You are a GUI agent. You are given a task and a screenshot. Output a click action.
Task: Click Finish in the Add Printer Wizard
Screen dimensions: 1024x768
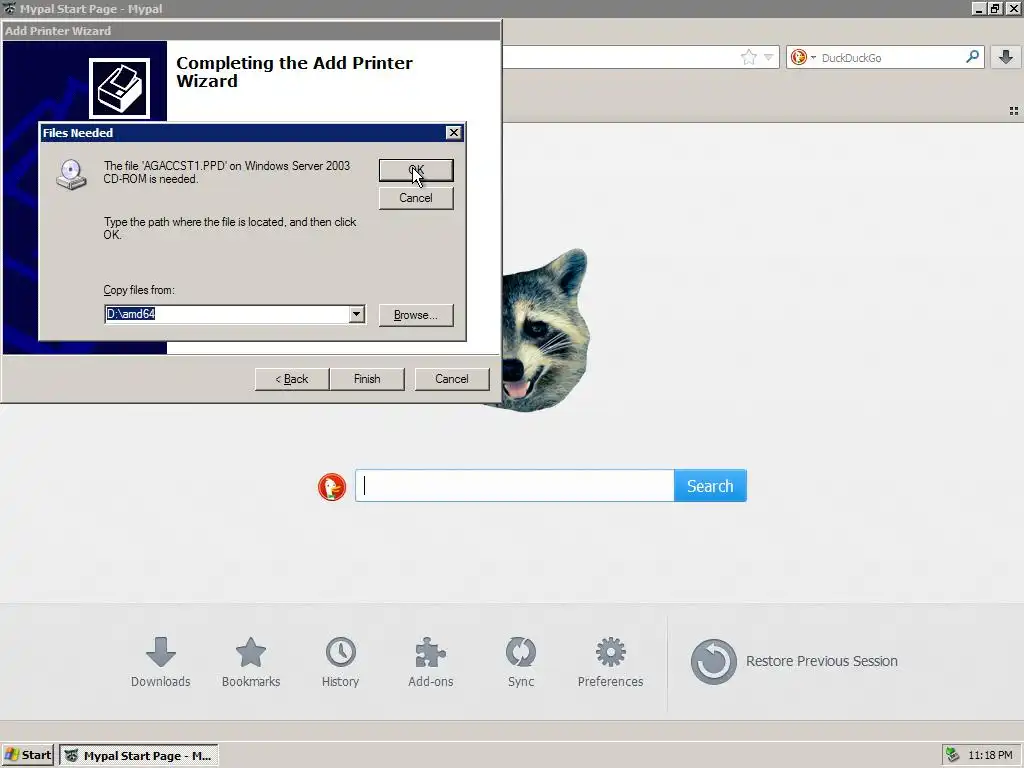(367, 379)
